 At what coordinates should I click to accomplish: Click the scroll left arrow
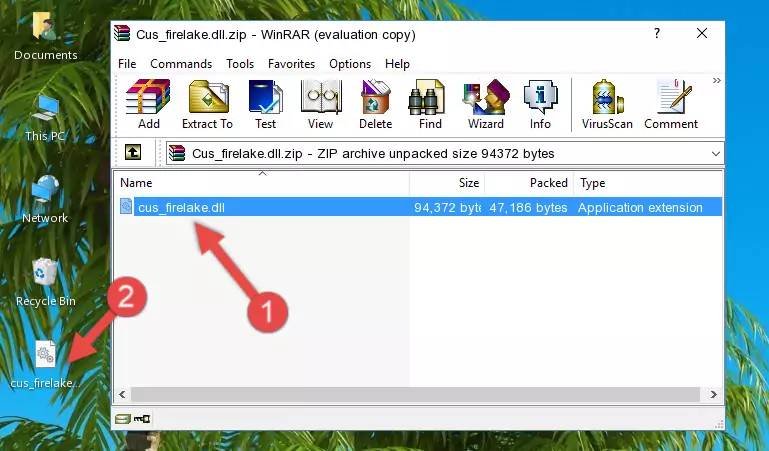pos(122,394)
